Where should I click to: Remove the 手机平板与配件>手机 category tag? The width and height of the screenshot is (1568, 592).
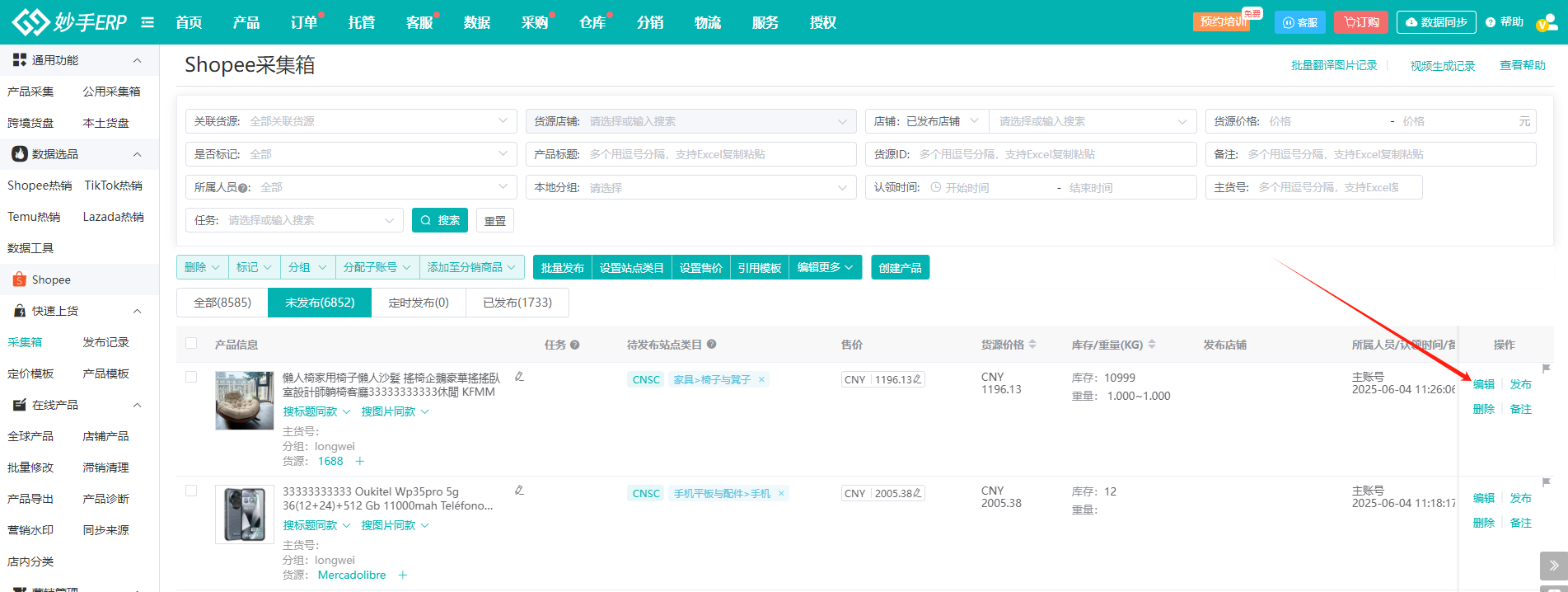(x=781, y=494)
